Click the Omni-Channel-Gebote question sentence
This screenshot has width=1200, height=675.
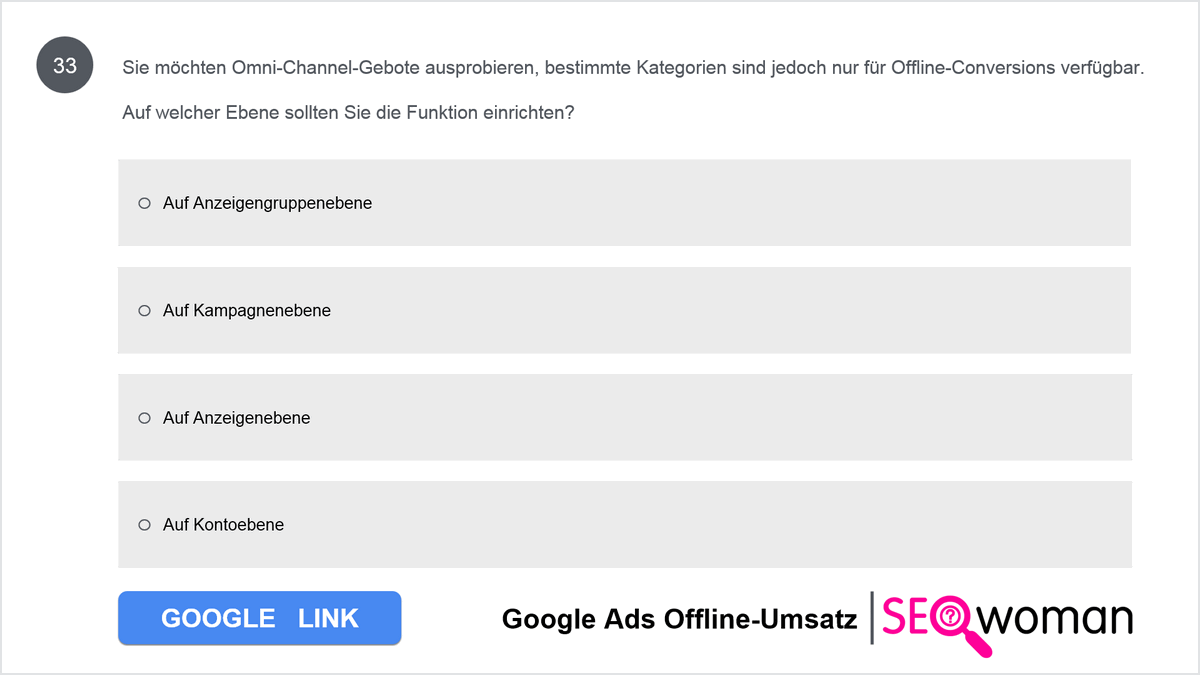[x=632, y=68]
